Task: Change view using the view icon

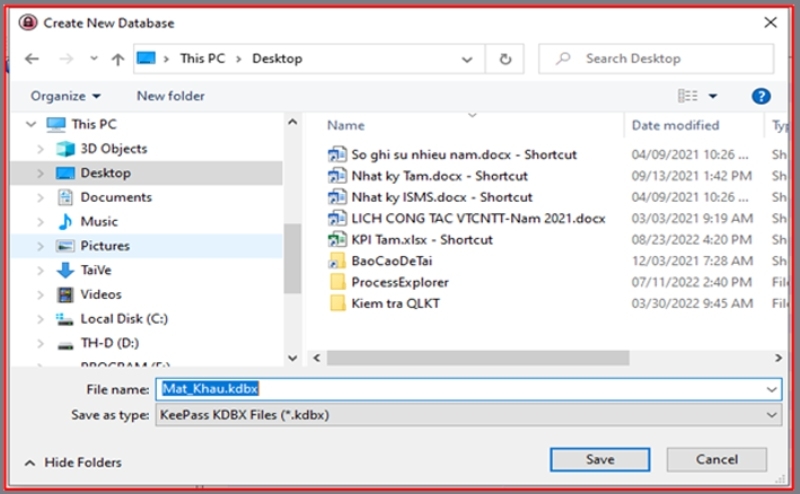Action: point(687,95)
